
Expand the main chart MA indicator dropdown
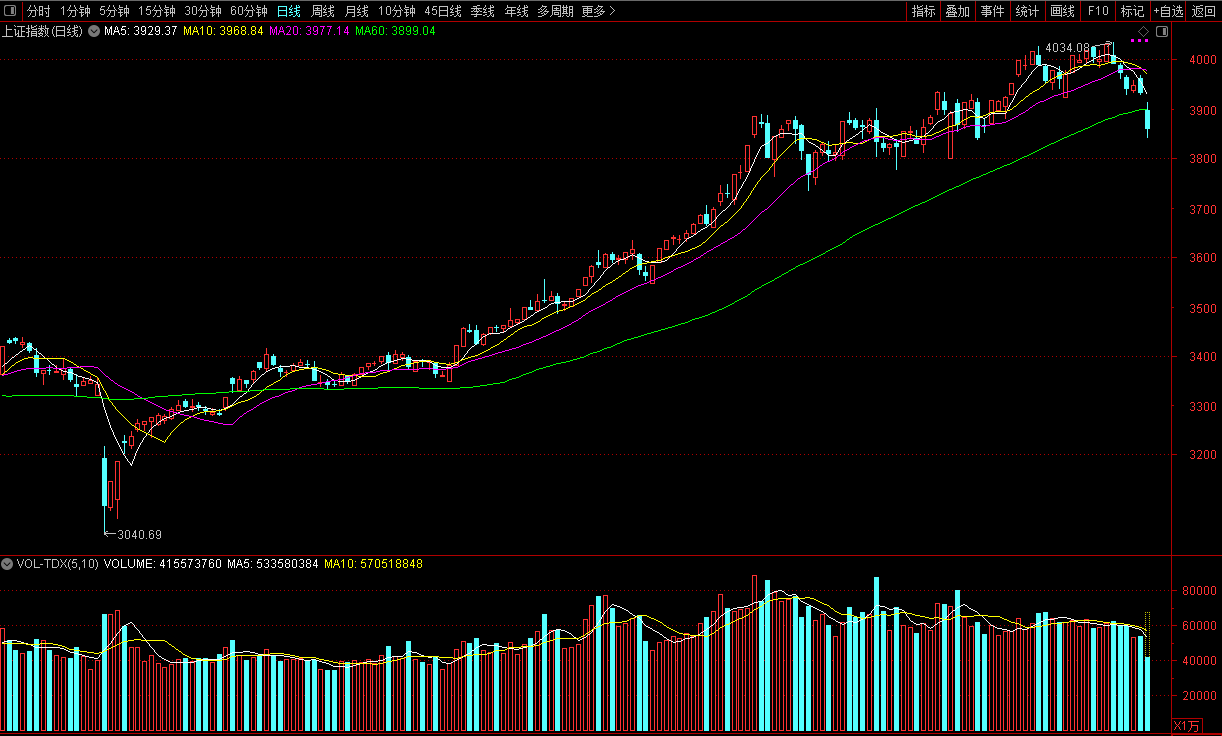(94, 31)
